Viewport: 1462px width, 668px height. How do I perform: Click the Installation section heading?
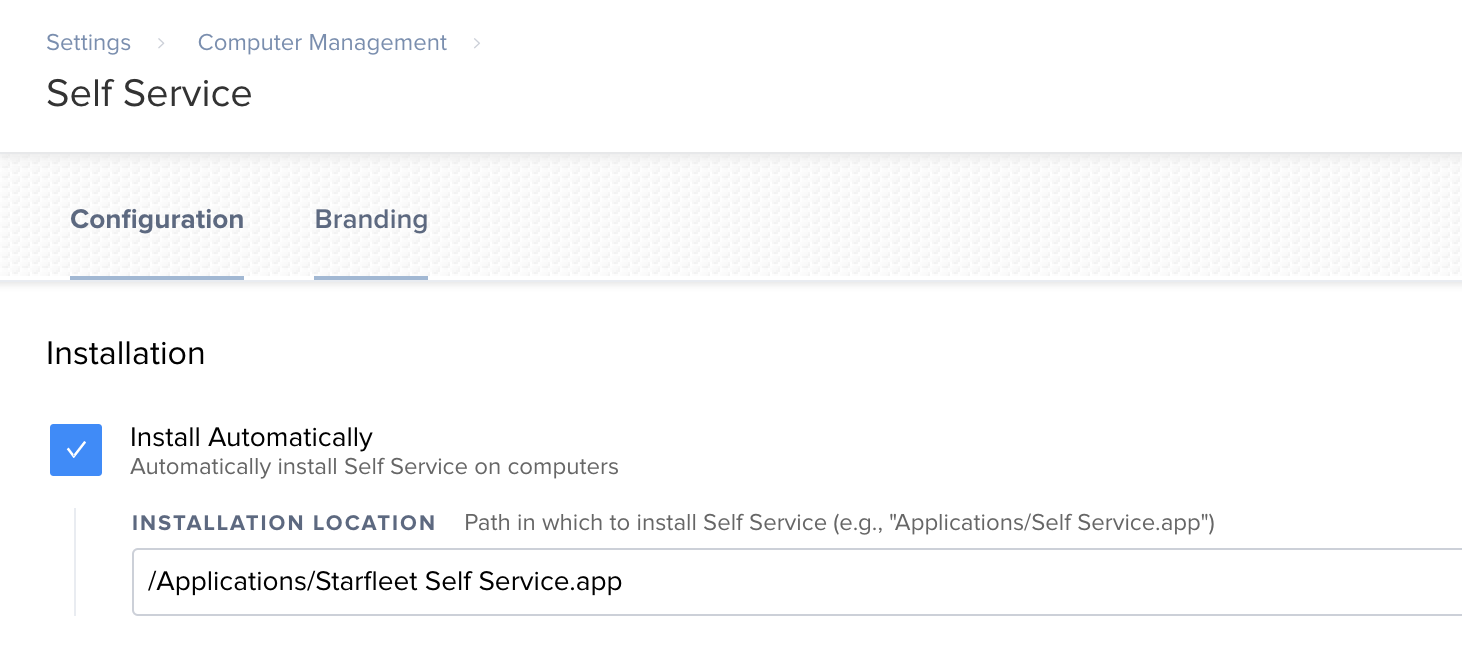126,353
